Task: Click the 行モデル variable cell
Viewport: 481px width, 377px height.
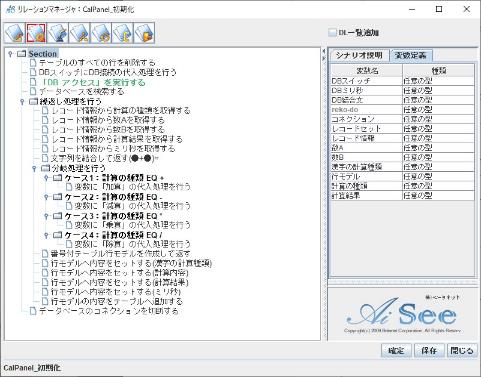Action: [367, 177]
